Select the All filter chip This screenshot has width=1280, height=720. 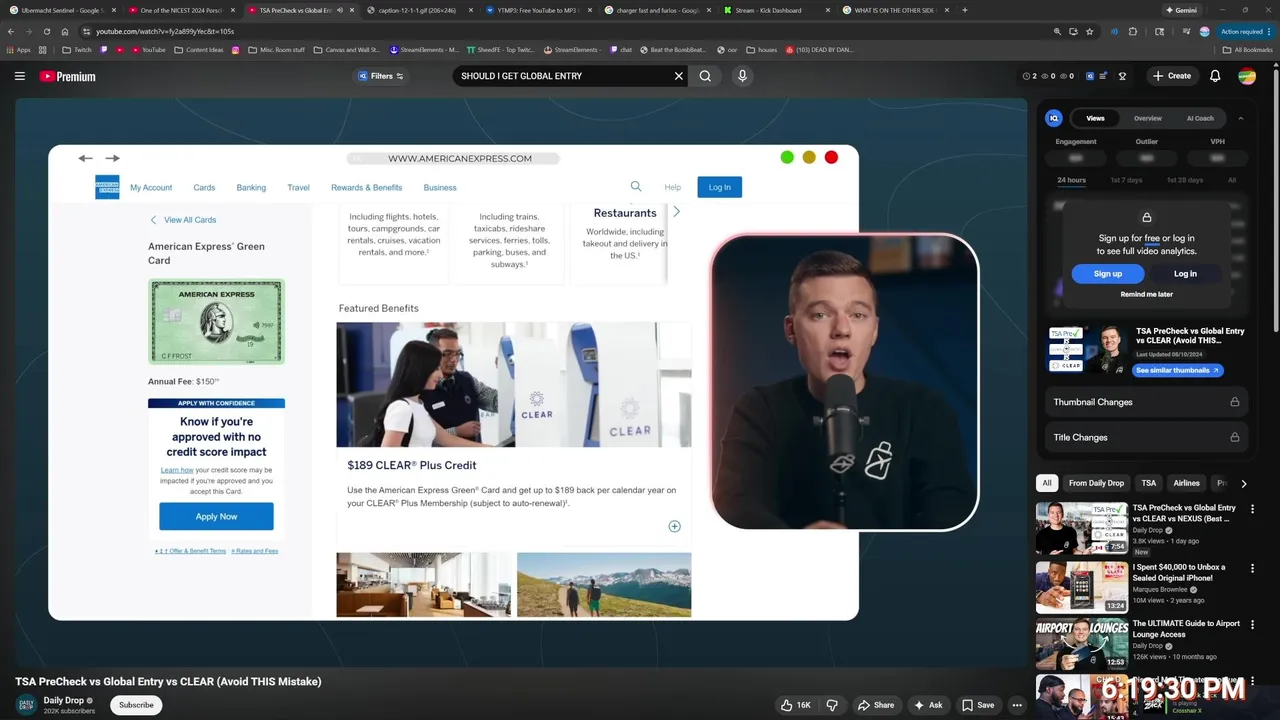pyautogui.click(x=1047, y=483)
